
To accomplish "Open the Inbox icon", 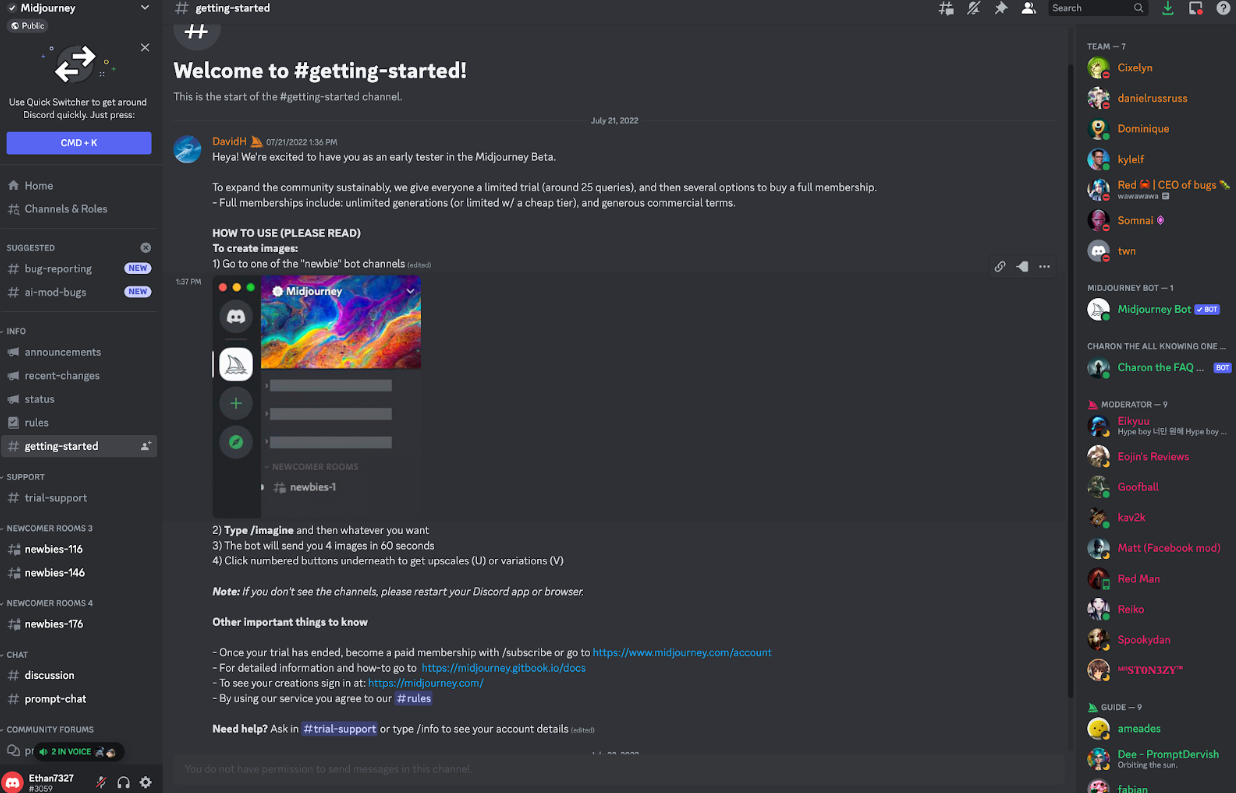I will pyautogui.click(x=1196, y=8).
